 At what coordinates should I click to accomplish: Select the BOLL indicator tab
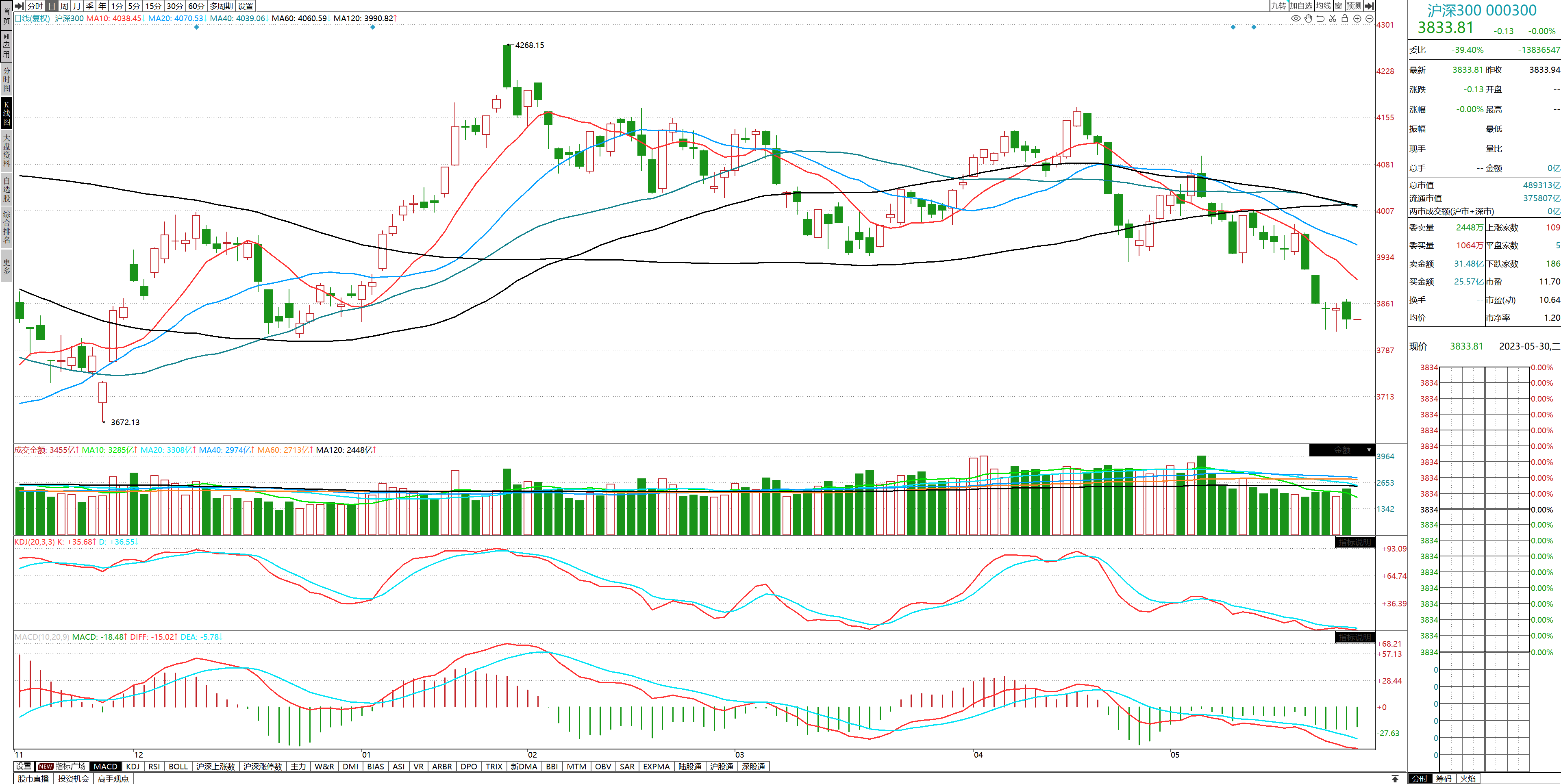178,767
